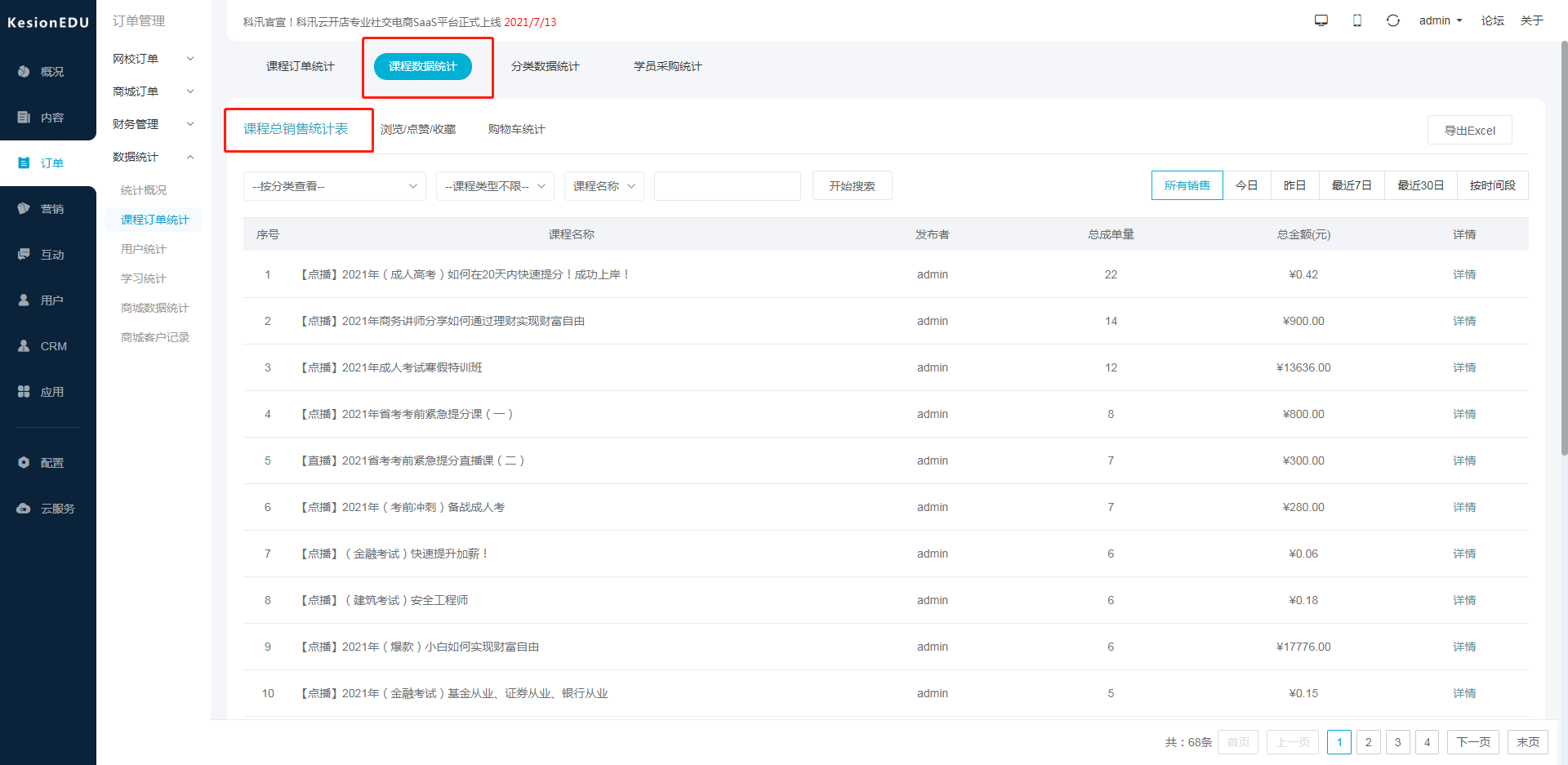Click the desktop monitor preview icon
1568x765 pixels.
point(1321,20)
